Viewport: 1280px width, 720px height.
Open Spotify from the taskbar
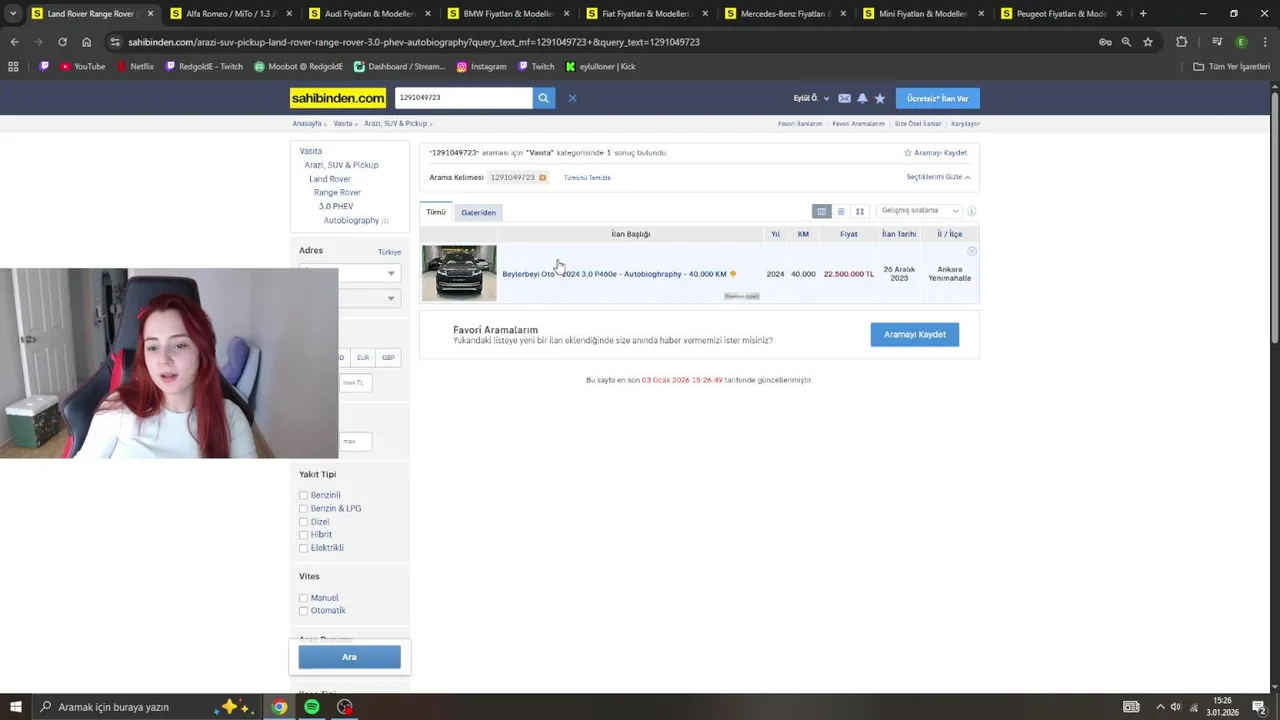point(312,707)
